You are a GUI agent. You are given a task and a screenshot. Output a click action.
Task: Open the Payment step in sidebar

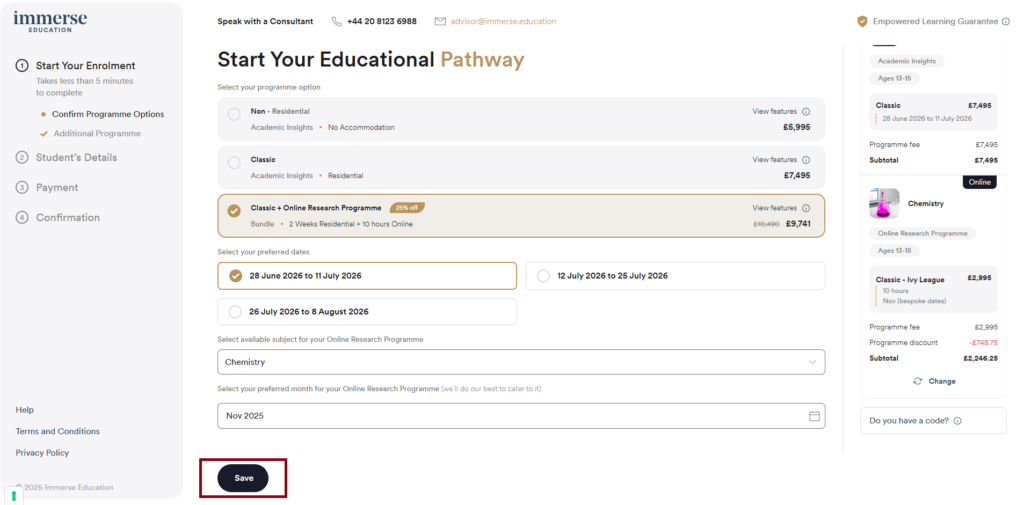coord(57,187)
